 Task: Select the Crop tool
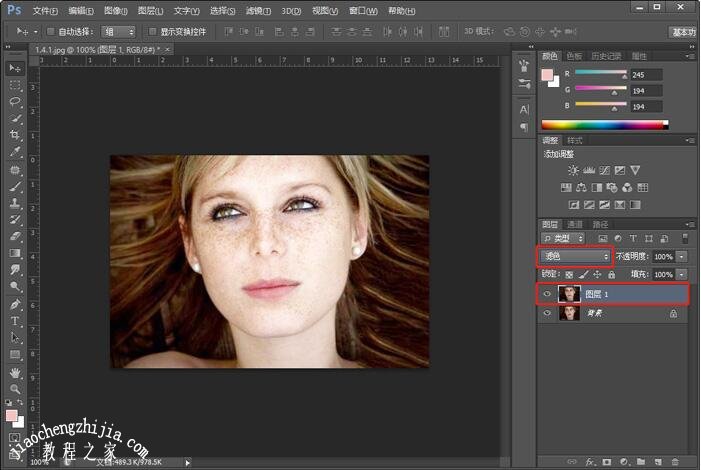tap(15, 135)
